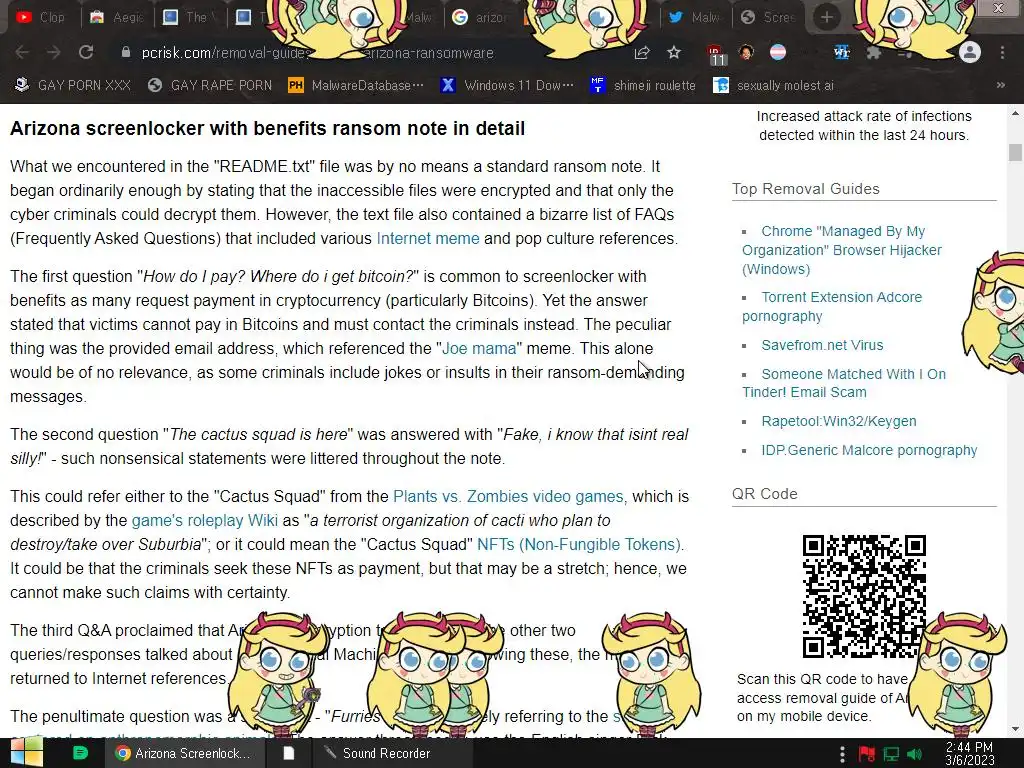1024x768 pixels.
Task: Open the "Savefrom.net Virus" guide
Action: point(822,345)
